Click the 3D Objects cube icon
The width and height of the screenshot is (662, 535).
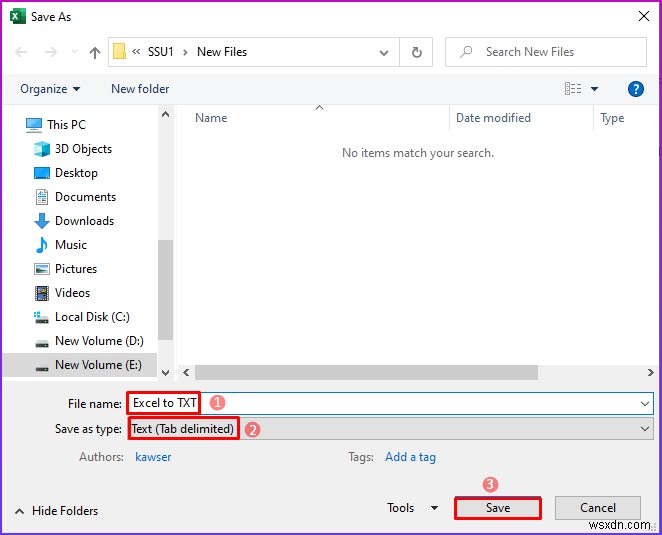(41, 149)
